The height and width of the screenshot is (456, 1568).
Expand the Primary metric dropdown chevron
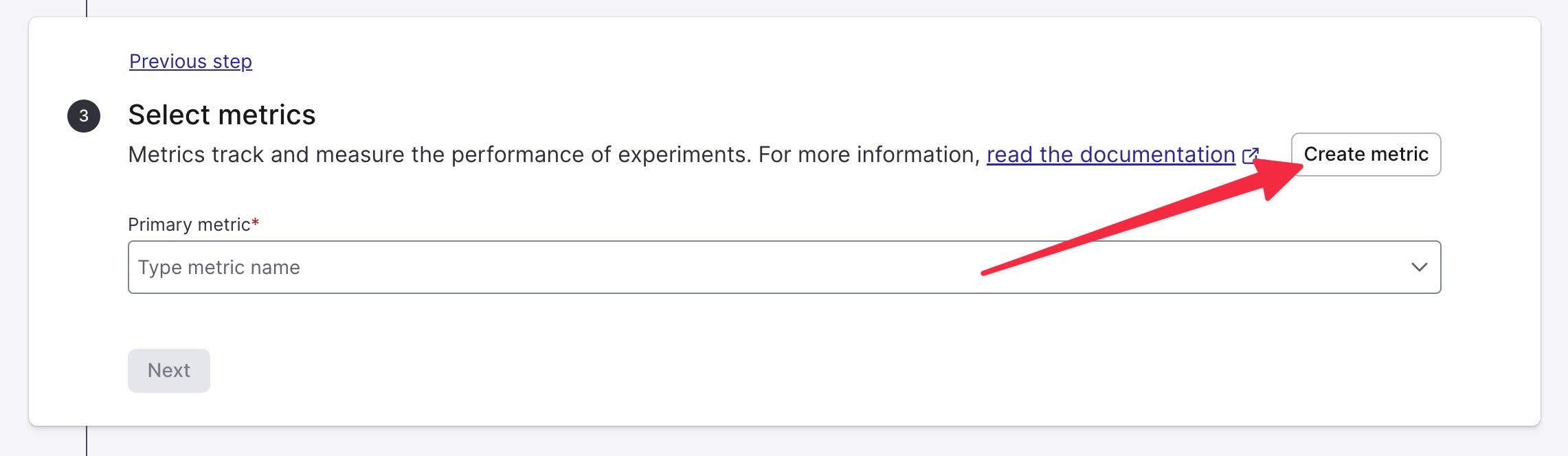[x=1419, y=267]
